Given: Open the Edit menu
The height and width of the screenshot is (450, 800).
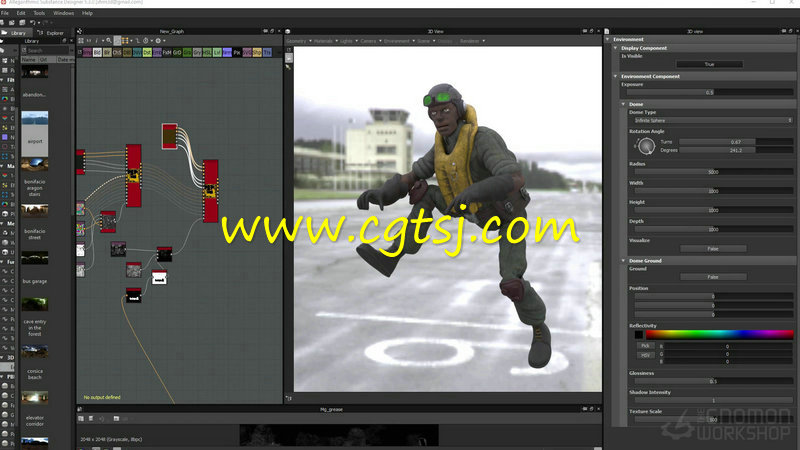Looking at the screenshot, I should (x=21, y=13).
